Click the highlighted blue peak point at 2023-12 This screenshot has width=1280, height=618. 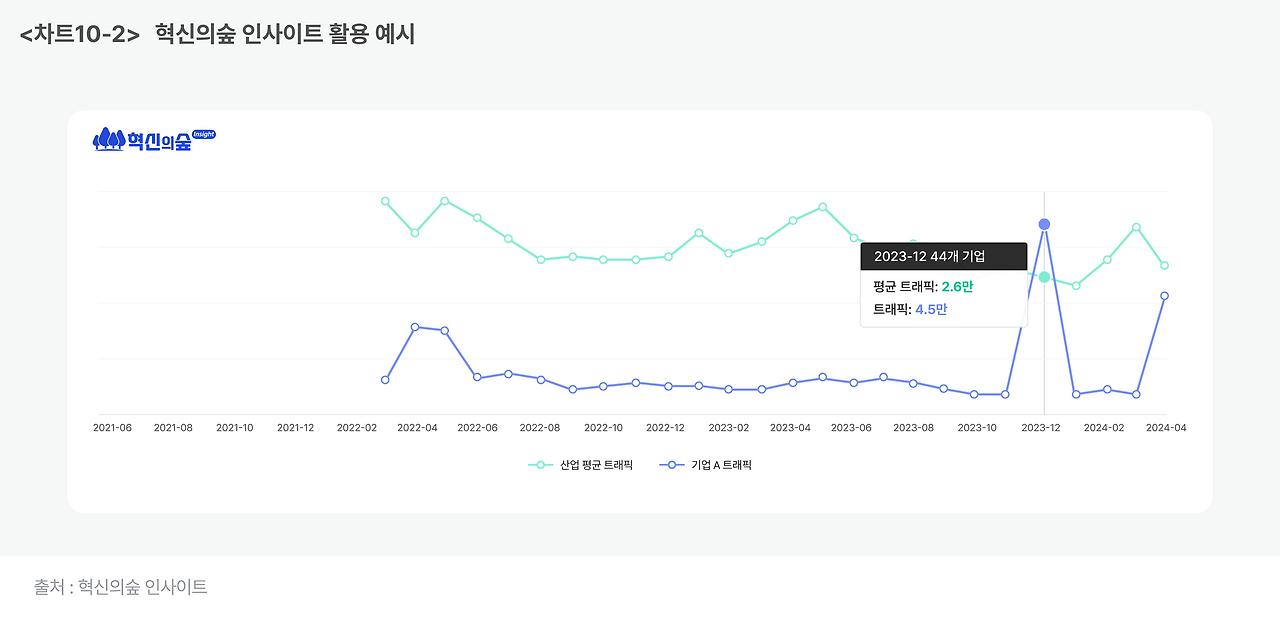(1044, 224)
